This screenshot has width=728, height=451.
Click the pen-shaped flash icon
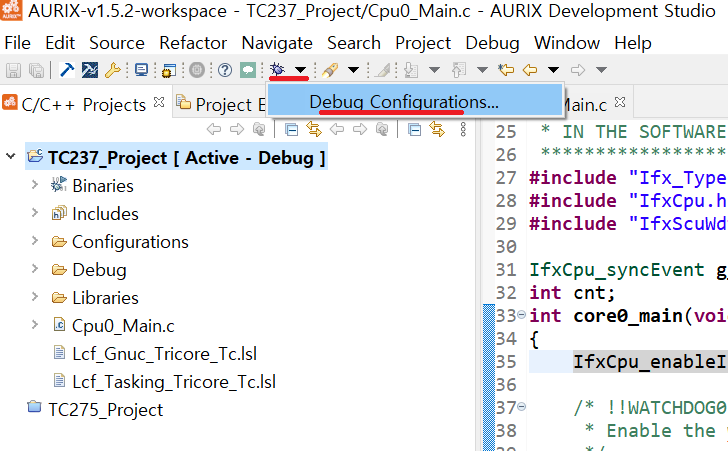click(x=330, y=70)
